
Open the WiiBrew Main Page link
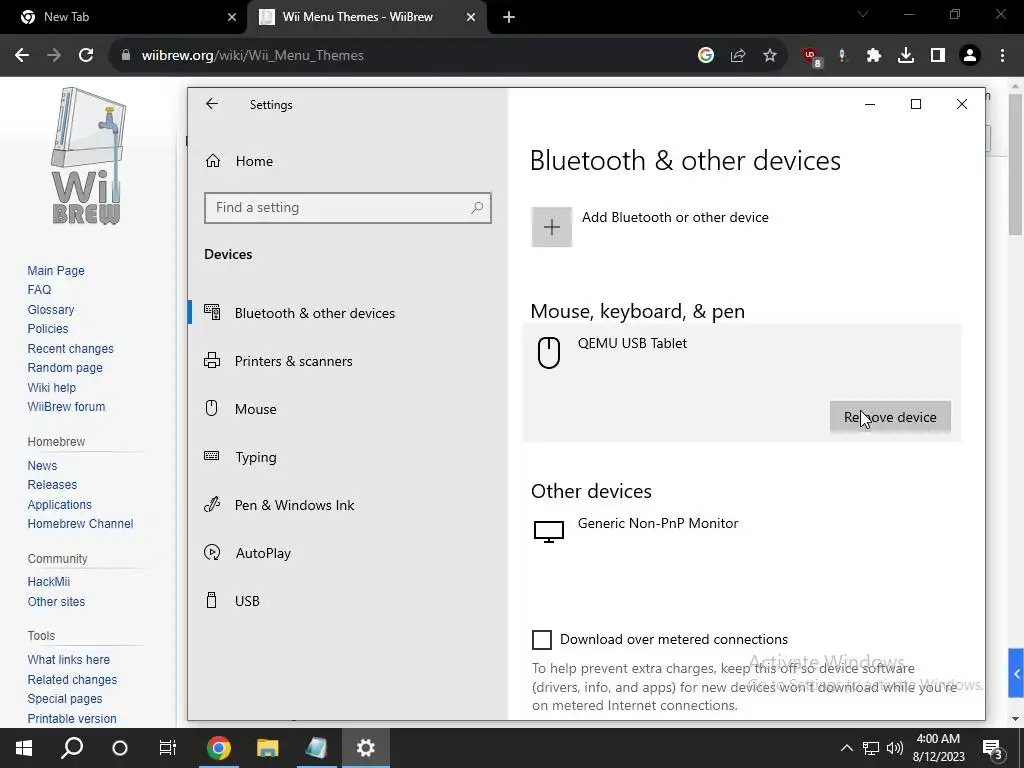pyautogui.click(x=56, y=270)
